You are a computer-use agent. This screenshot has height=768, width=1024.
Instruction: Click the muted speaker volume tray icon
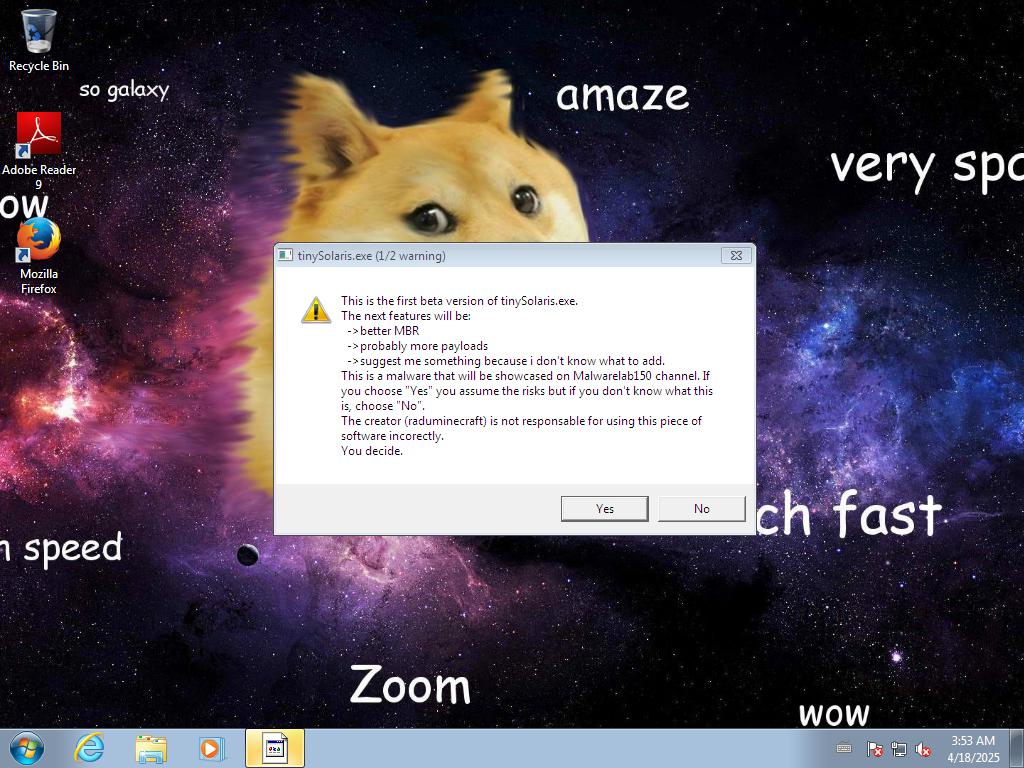pyautogui.click(x=923, y=749)
